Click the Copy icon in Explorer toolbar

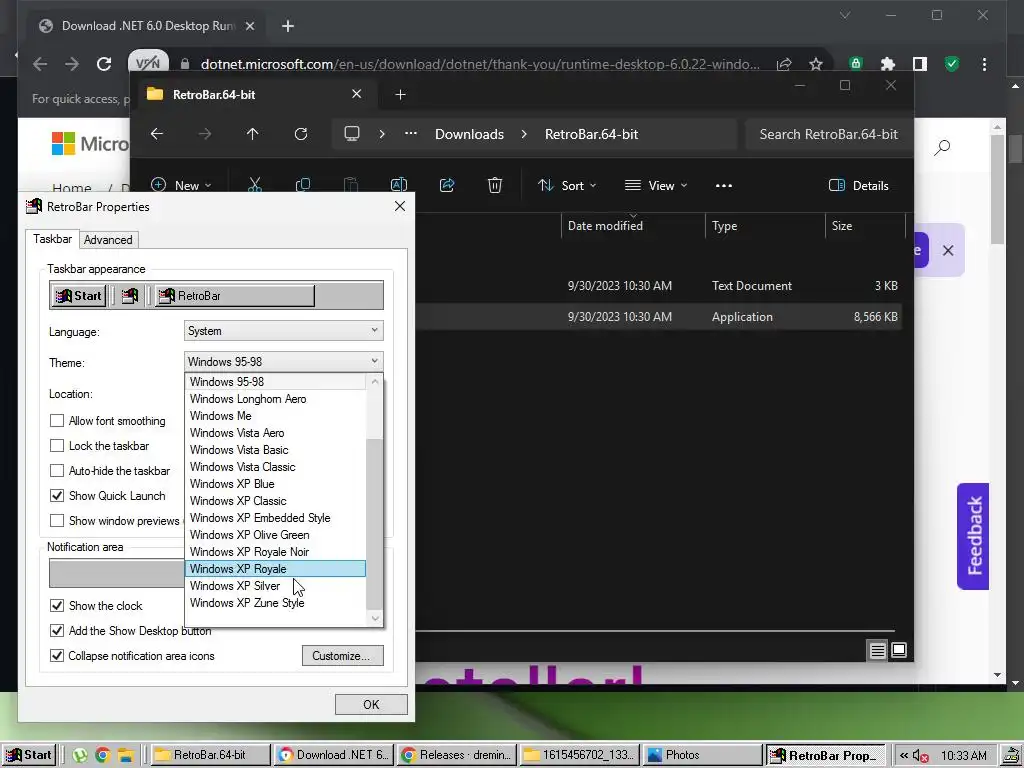[x=303, y=185]
